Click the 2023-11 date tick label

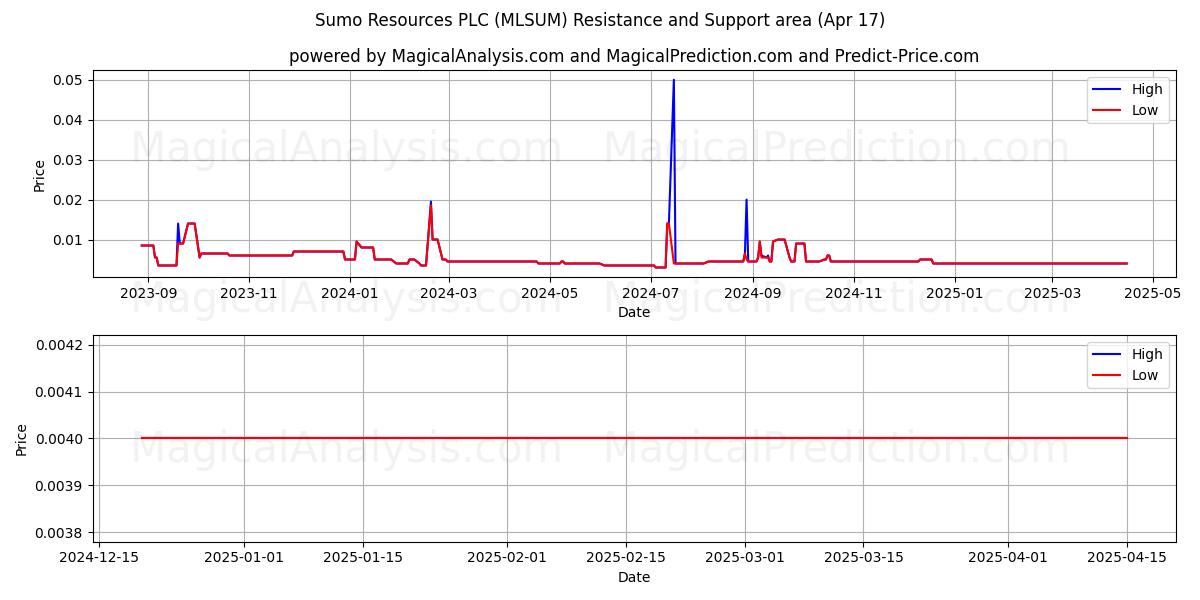tap(248, 293)
